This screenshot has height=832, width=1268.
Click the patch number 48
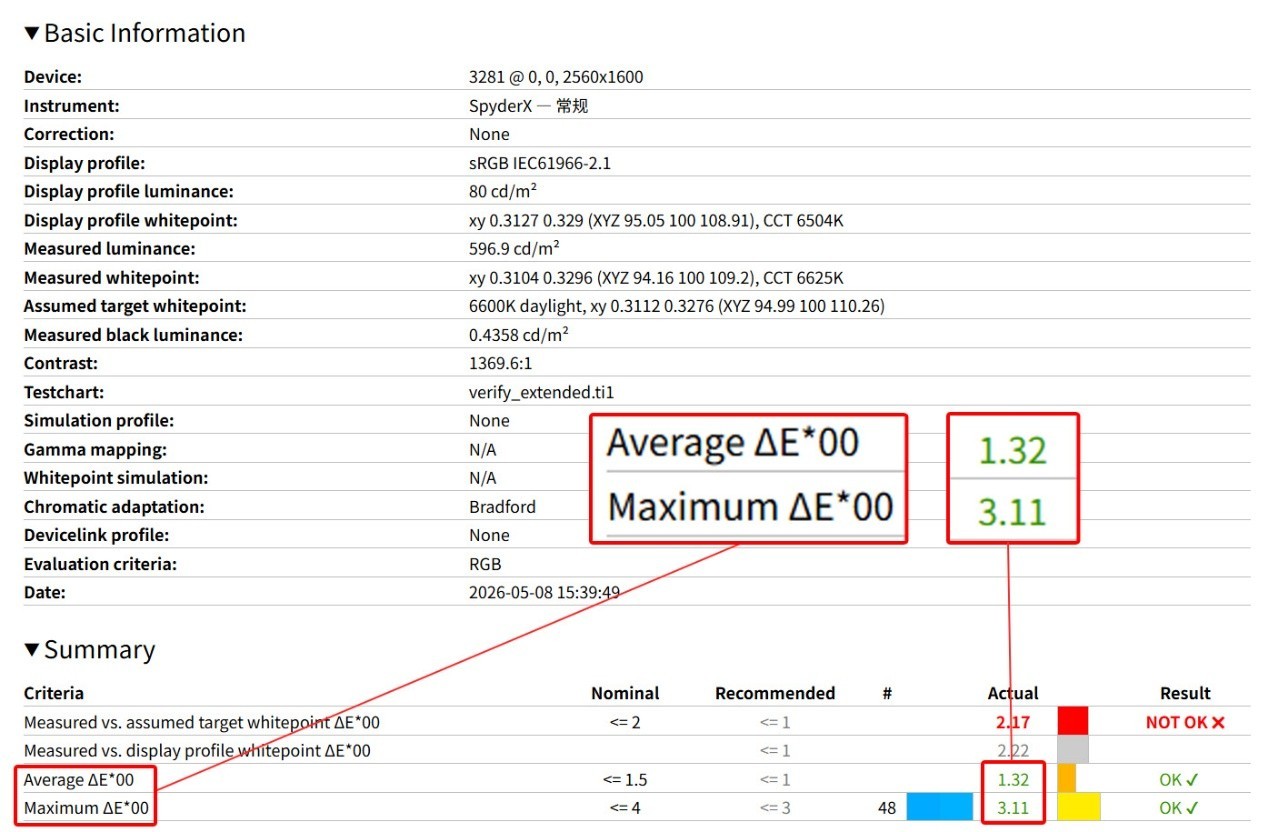point(887,807)
